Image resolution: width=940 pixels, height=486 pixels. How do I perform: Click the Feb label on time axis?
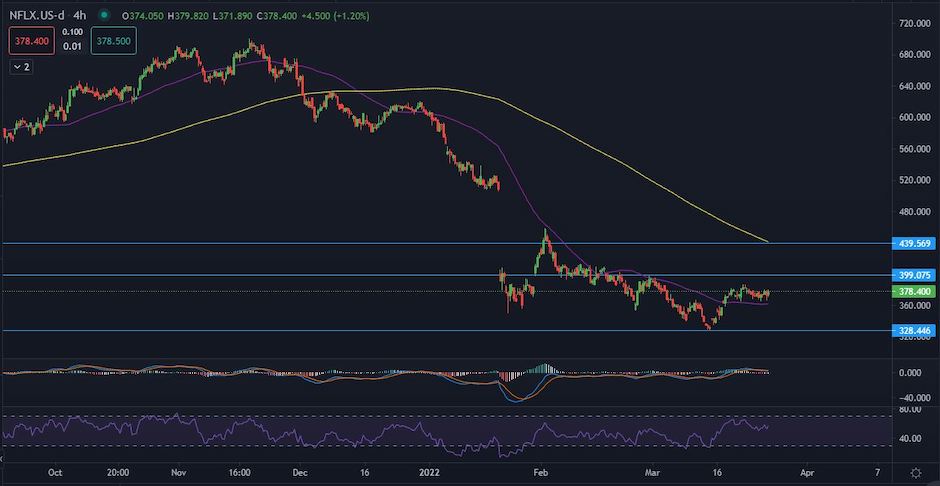tap(541, 472)
